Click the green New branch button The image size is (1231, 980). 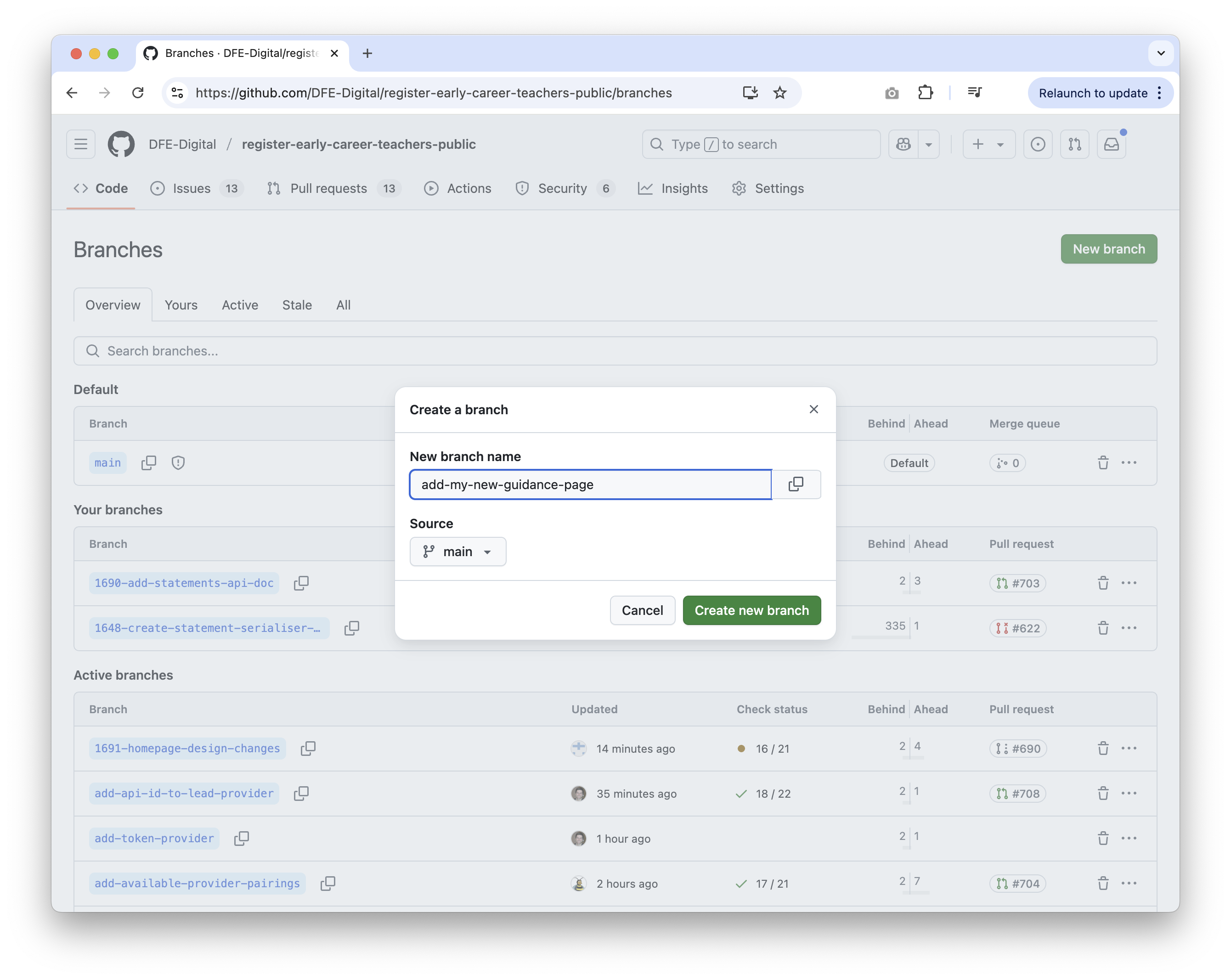click(1109, 249)
